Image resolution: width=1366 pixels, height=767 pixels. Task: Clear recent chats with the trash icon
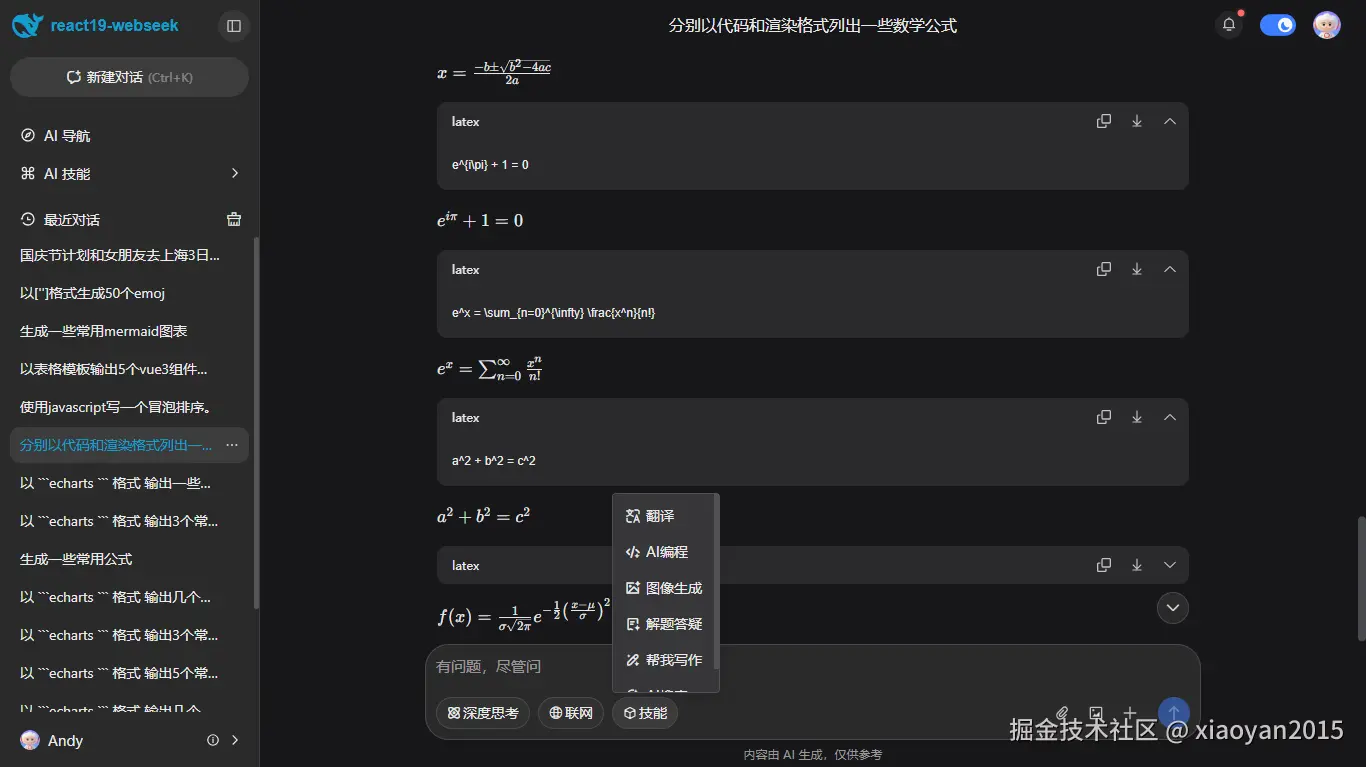click(x=234, y=219)
